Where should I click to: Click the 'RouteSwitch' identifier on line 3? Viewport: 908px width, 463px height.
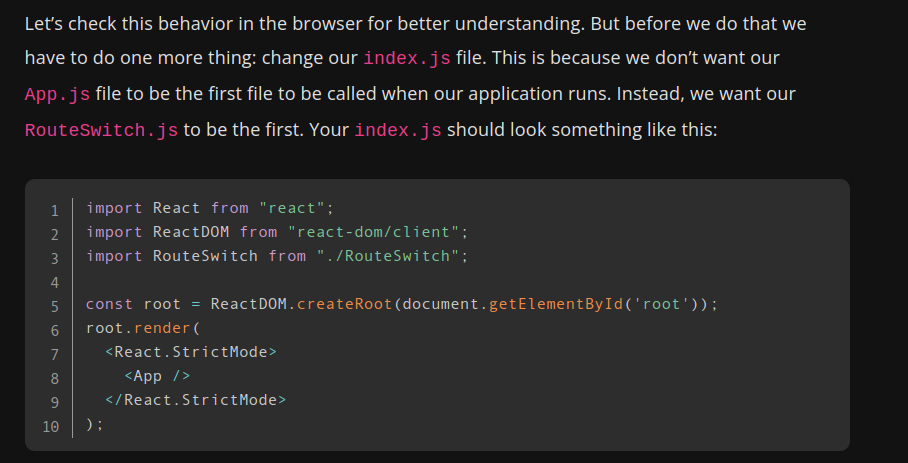(x=206, y=256)
